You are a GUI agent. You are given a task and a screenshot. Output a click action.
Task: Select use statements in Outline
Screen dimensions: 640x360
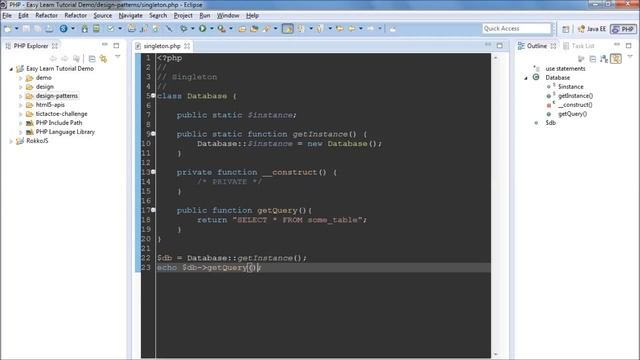coord(565,69)
